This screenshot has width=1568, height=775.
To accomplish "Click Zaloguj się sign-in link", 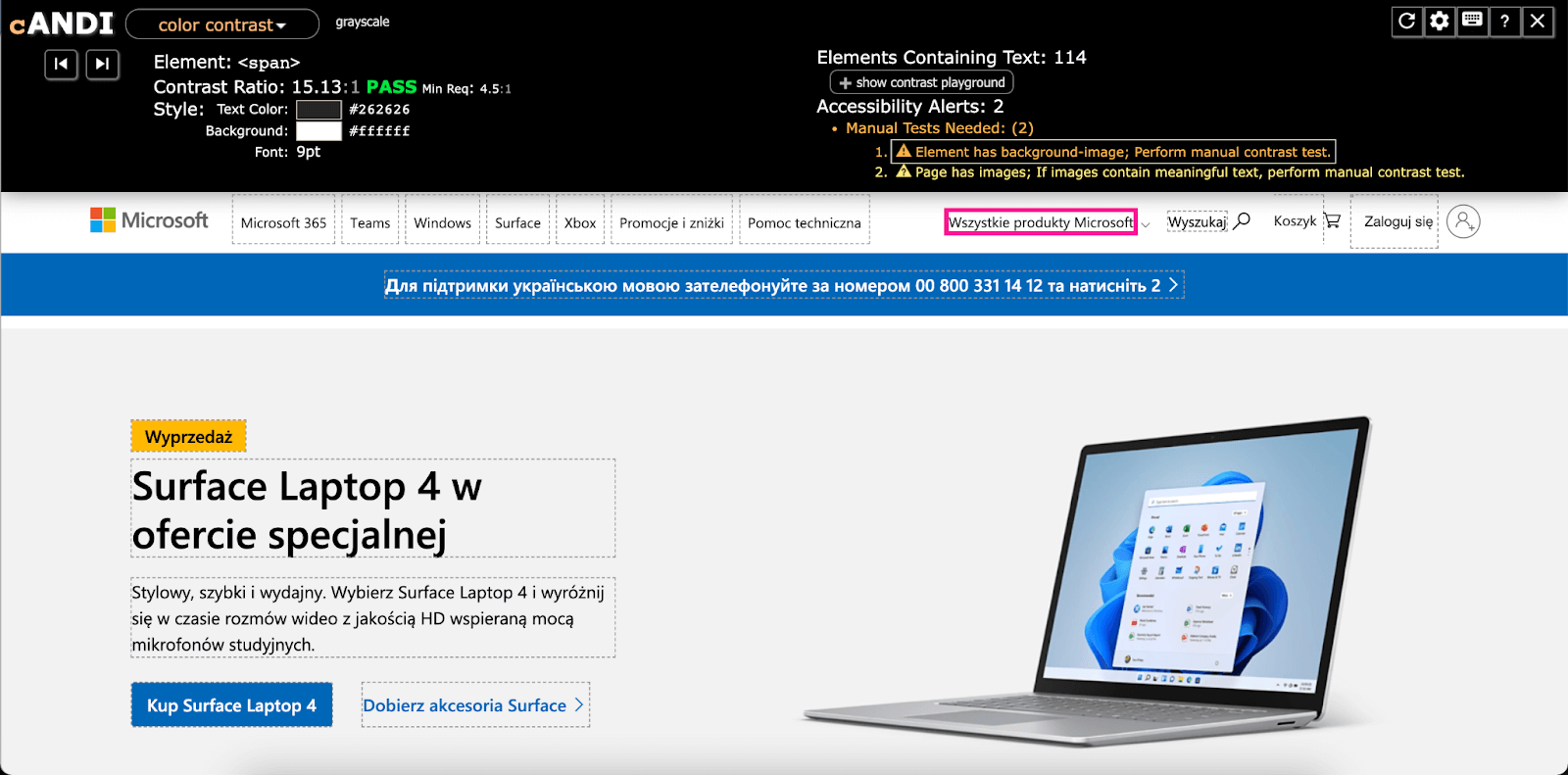I will 1397,221.
